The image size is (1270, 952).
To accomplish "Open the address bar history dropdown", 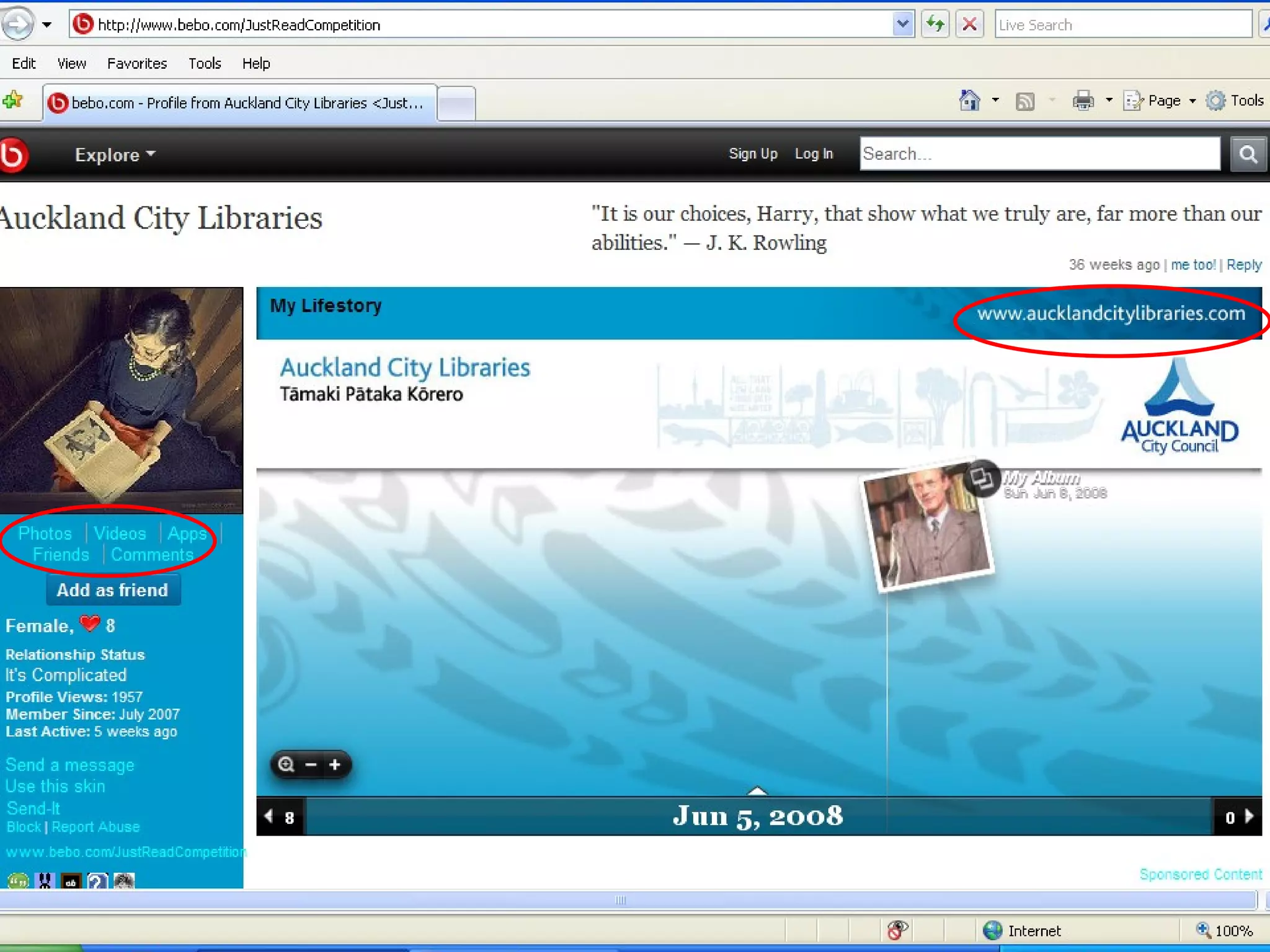I will pos(903,25).
